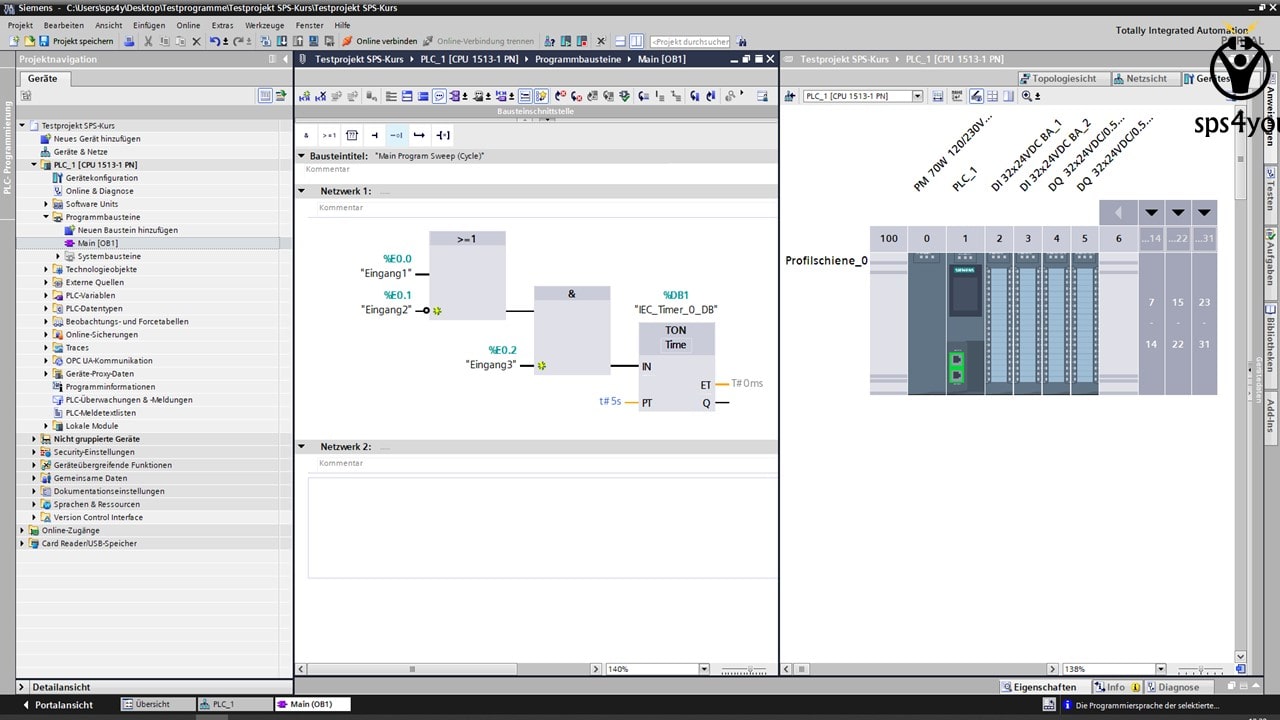
Task: Click the zoom magnifier icon in the device view toolbar
Action: coord(1027,96)
